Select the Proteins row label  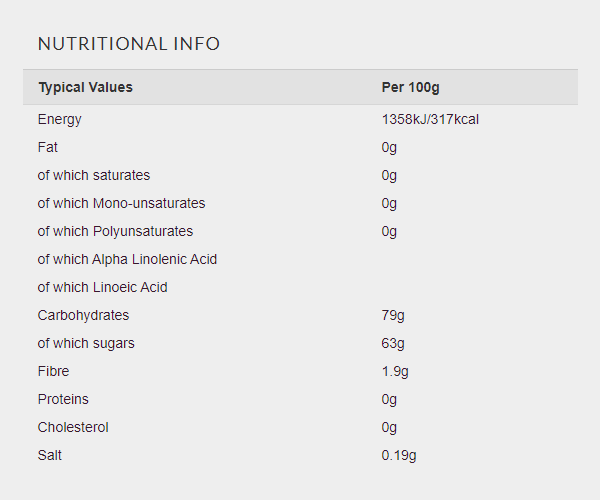pyautogui.click(x=63, y=399)
